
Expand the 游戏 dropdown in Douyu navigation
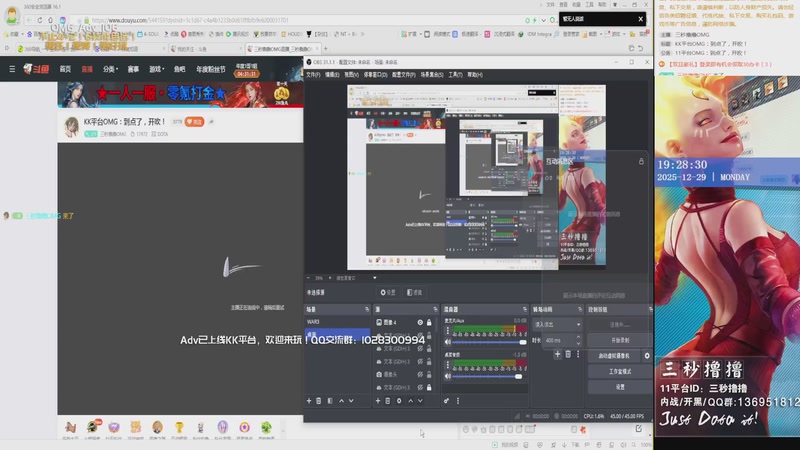(156, 69)
